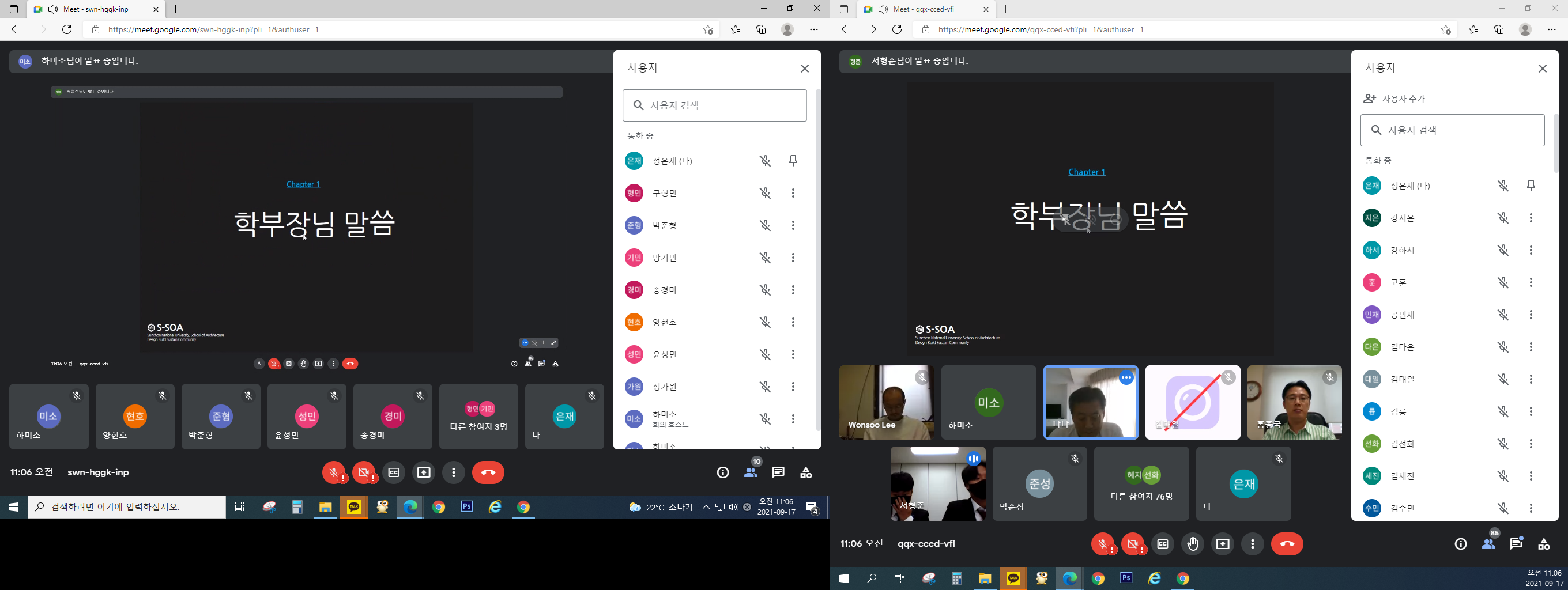1568x590 pixels.
Task: Toggle camera in the qqx-cced-vfi meeting
Action: click(1132, 544)
